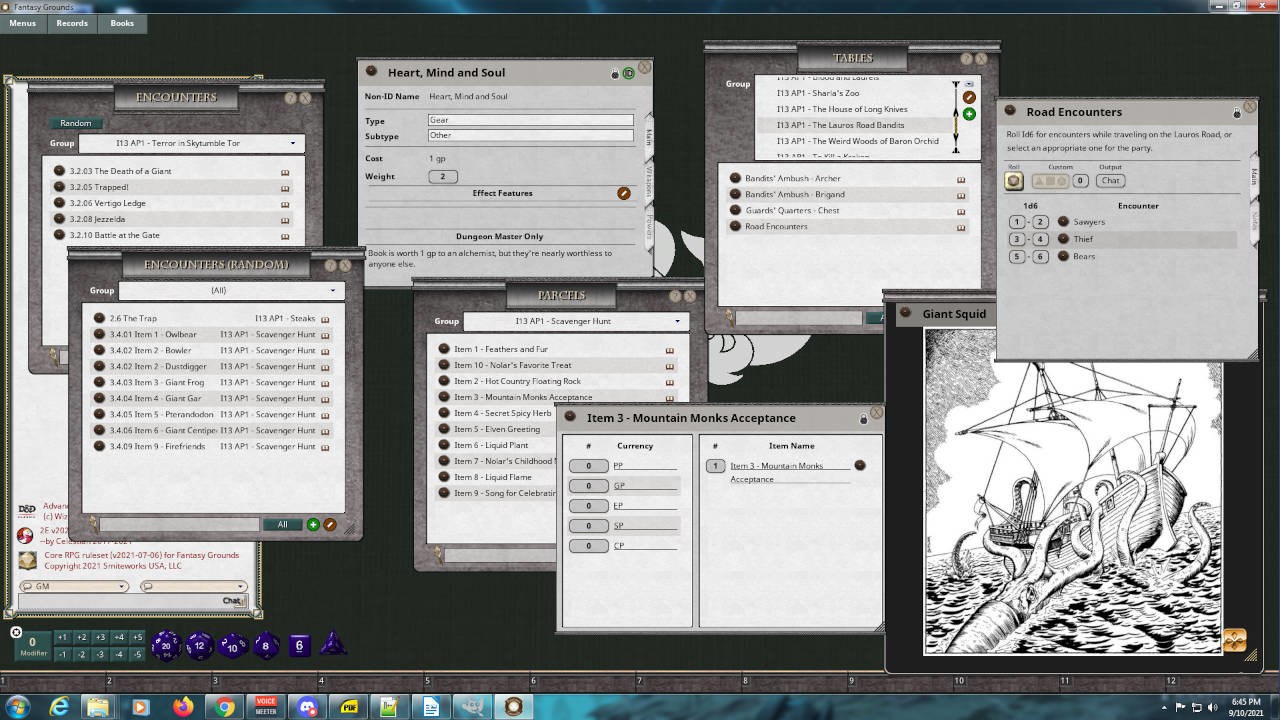
Task: Toggle the ID button on Heart, Mind and Soul
Action: 629,73
